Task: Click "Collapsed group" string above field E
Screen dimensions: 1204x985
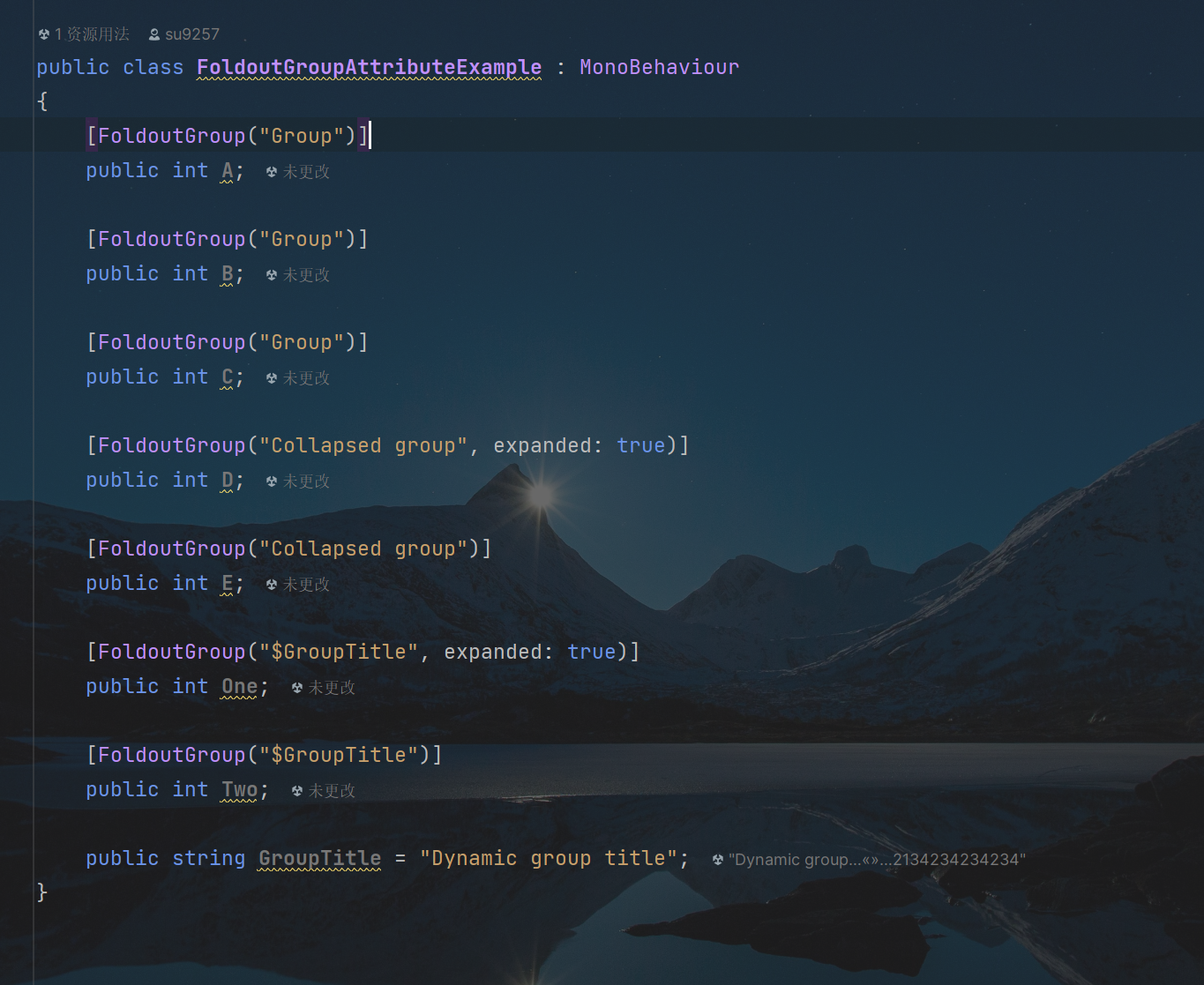Action: [363, 548]
